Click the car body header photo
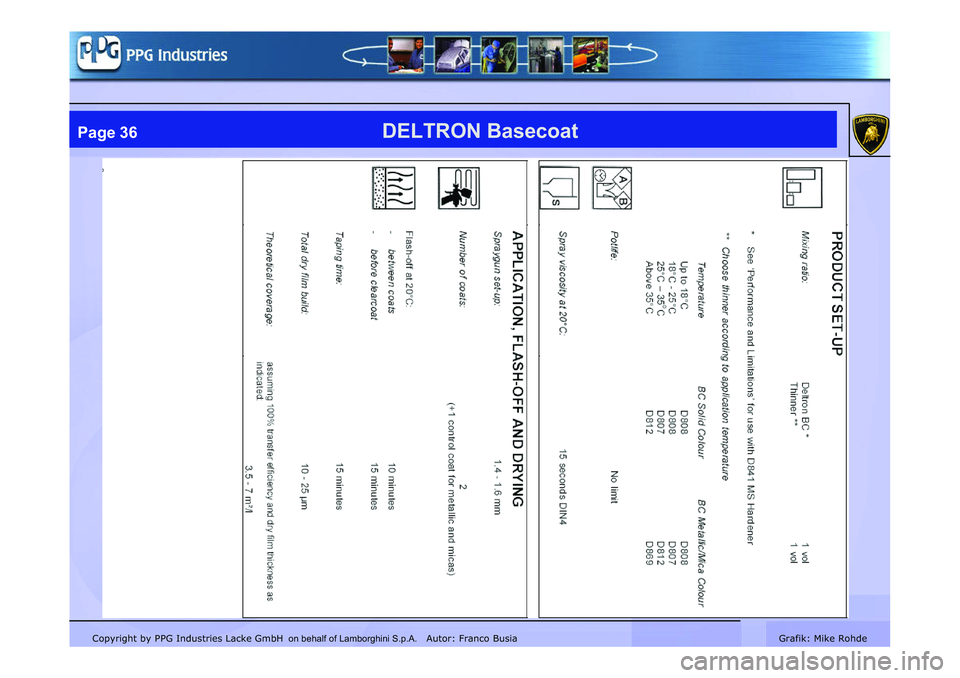 [452, 55]
